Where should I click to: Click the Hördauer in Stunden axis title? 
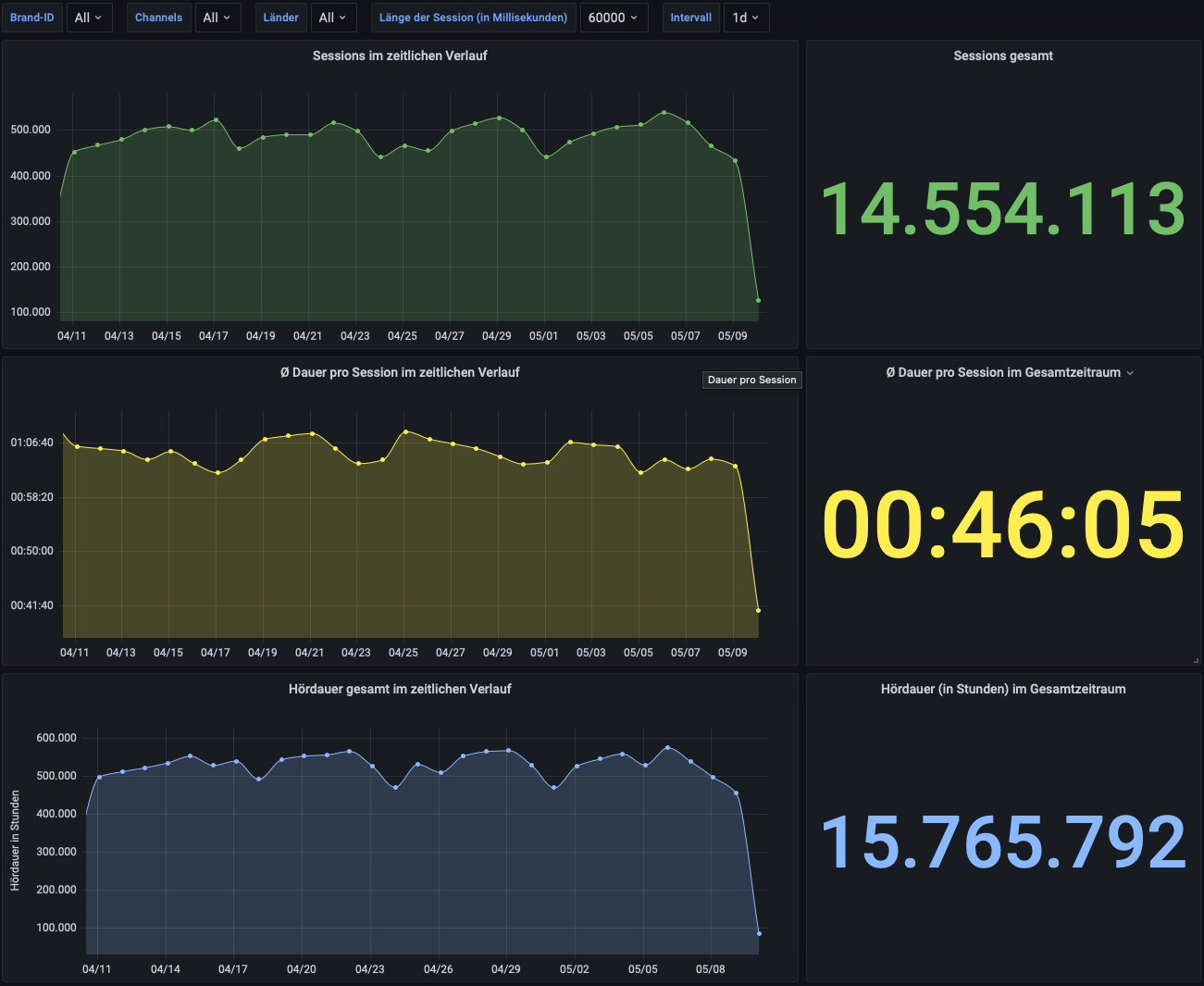15,841
